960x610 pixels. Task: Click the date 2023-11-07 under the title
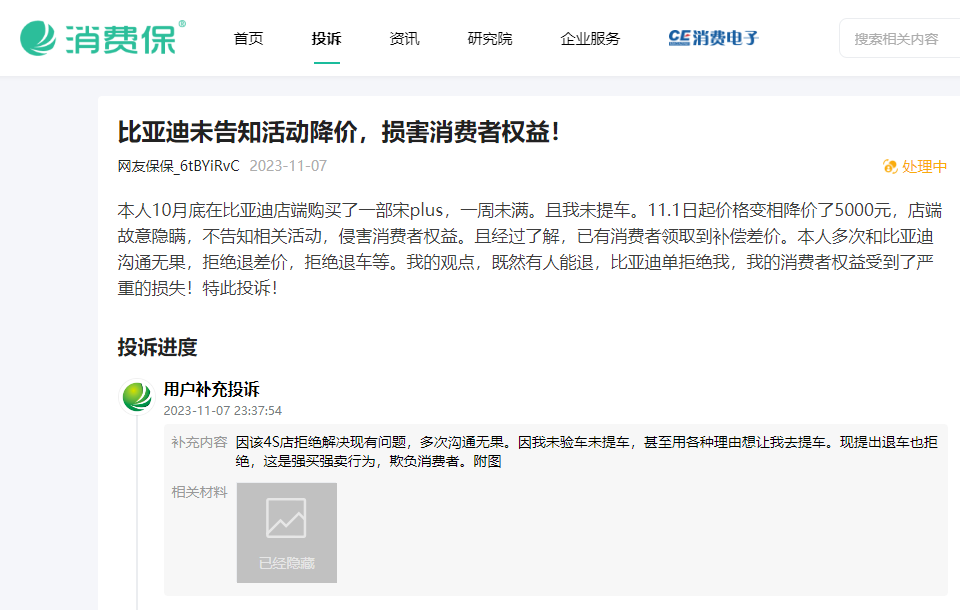(288, 166)
